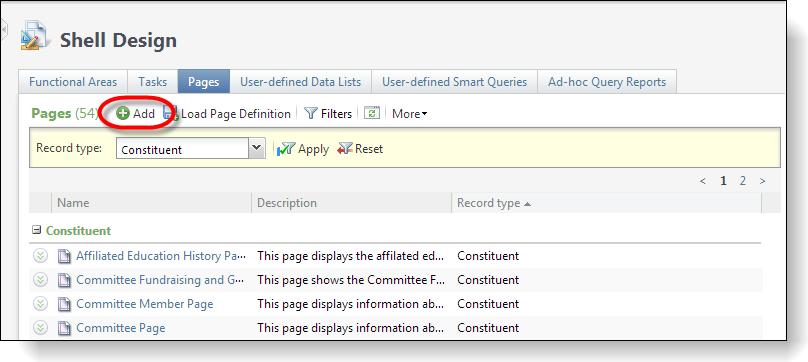Sort by the Record type column header
The width and height of the screenshot is (808, 362).
(489, 203)
